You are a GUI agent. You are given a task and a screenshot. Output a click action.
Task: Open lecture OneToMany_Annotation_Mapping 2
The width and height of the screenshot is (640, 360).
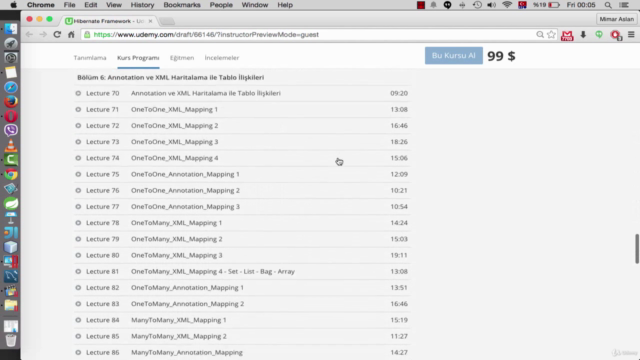pos(187,304)
